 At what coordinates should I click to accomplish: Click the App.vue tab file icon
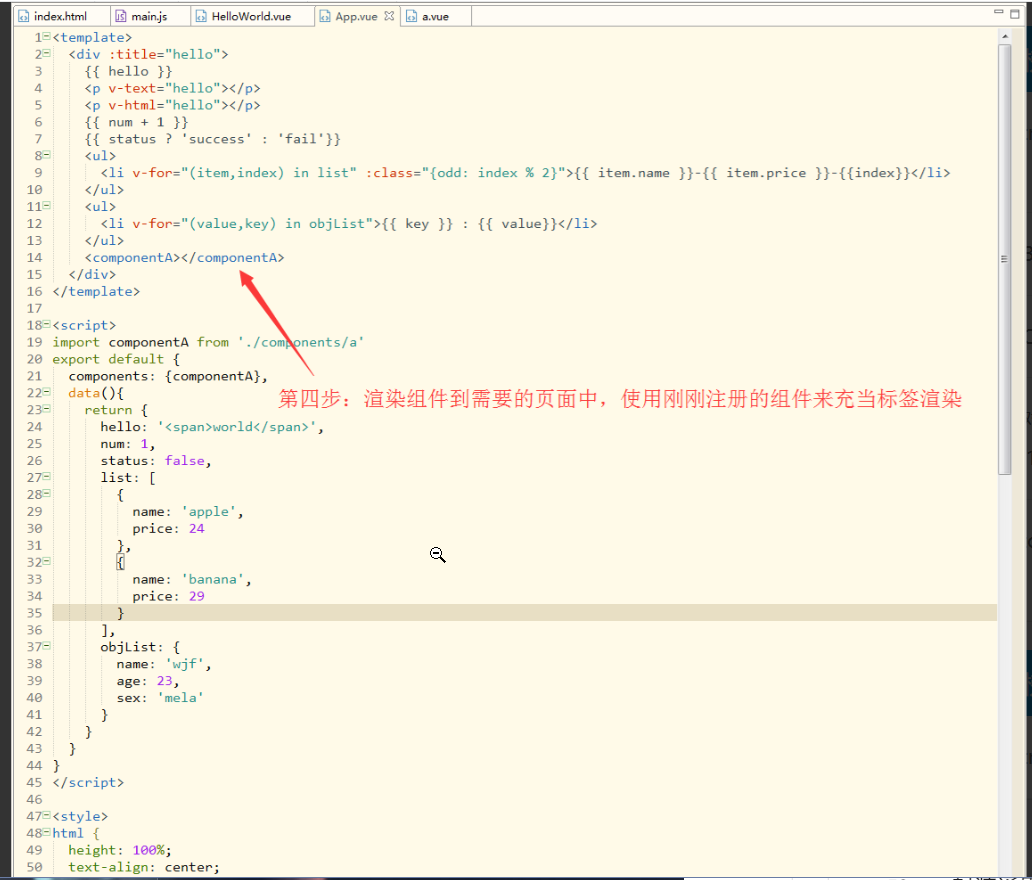pyautogui.click(x=325, y=16)
